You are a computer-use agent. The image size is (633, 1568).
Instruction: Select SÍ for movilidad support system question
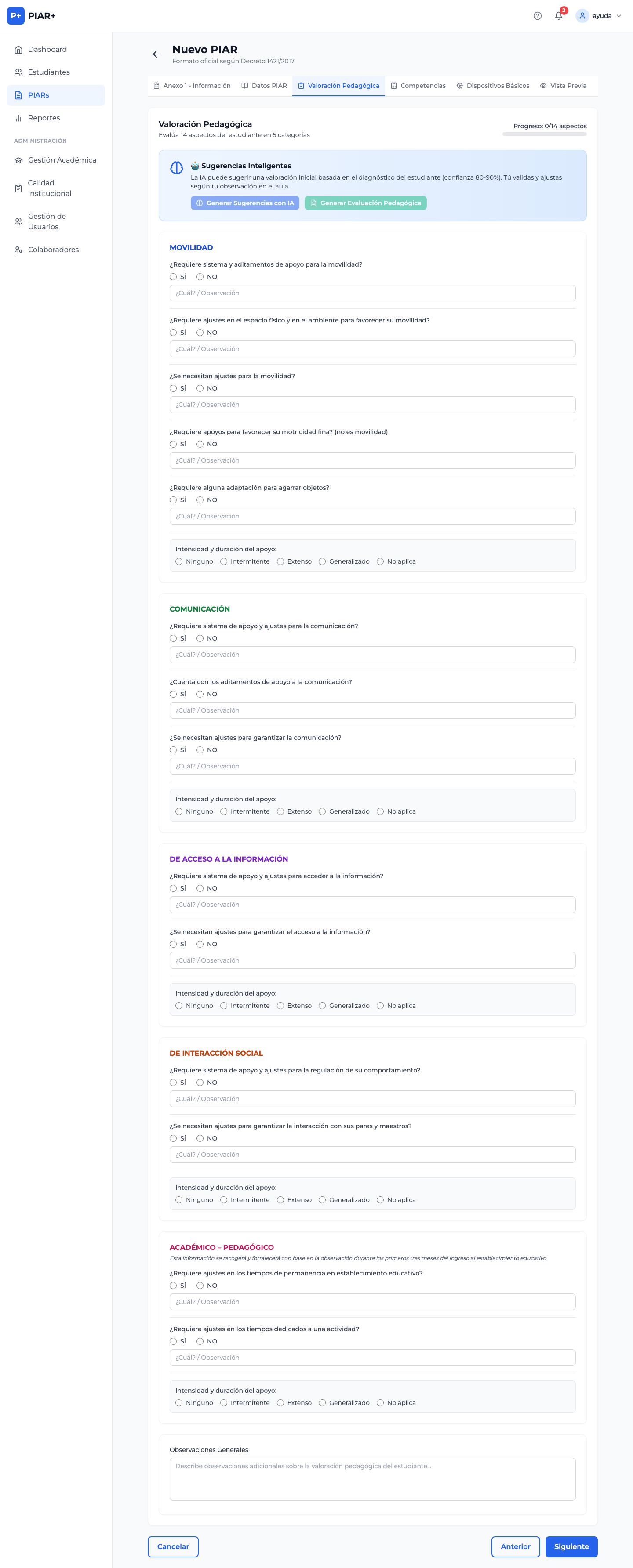(174, 277)
